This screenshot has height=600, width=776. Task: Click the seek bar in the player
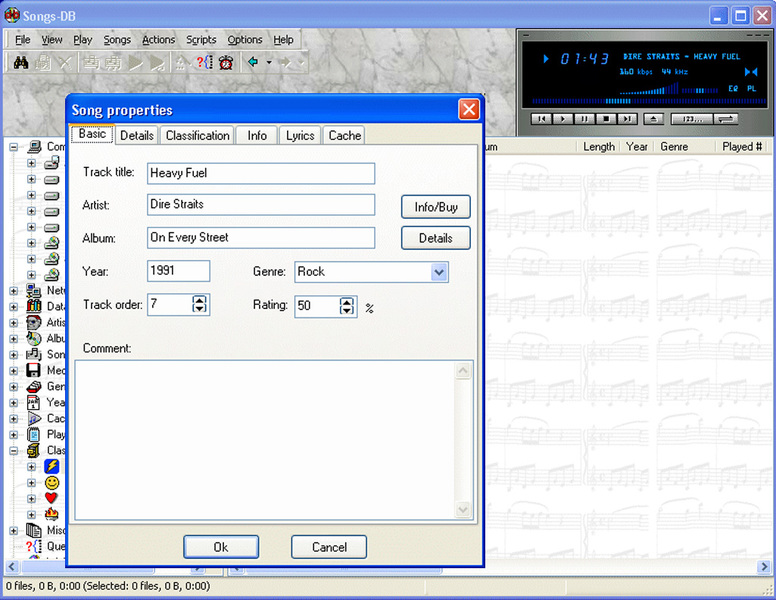[x=649, y=101]
